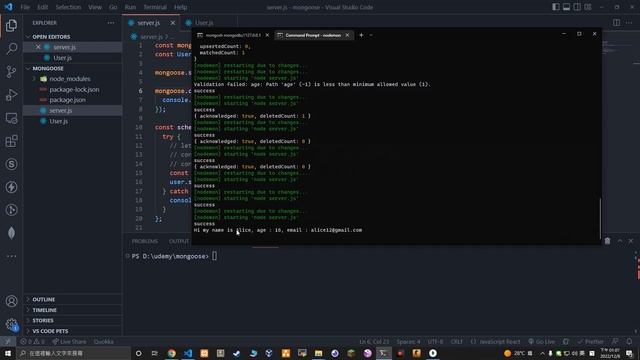The image size is (640, 360).
Task: Open the Source Control view
Action: (x=11, y=72)
